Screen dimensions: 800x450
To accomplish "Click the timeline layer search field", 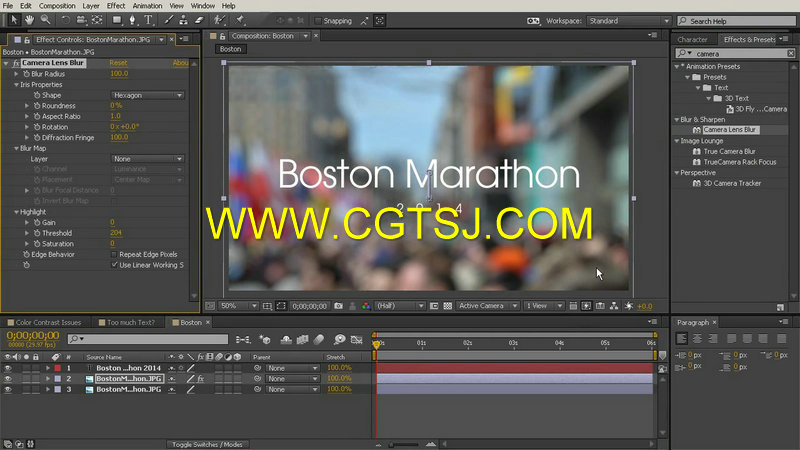I will tap(148, 339).
